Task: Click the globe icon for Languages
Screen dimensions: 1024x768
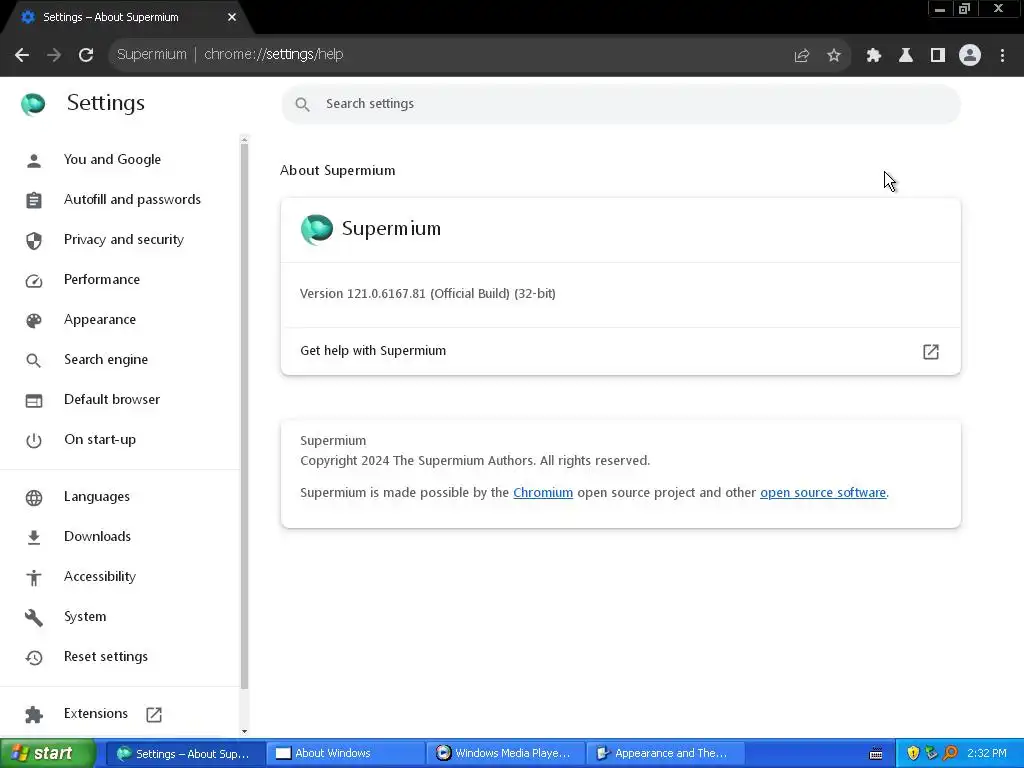Action: coord(33,497)
